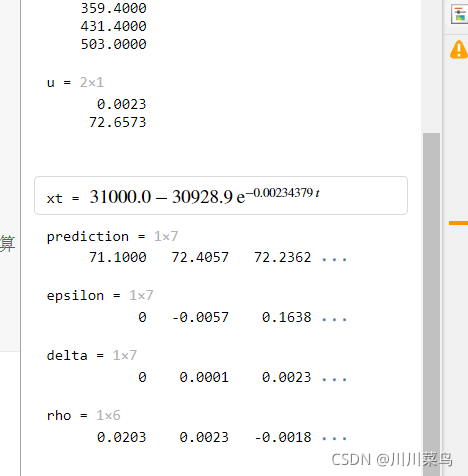The width and height of the screenshot is (468, 476).
Task: Click prediction value 71.1000
Action: (x=118, y=257)
